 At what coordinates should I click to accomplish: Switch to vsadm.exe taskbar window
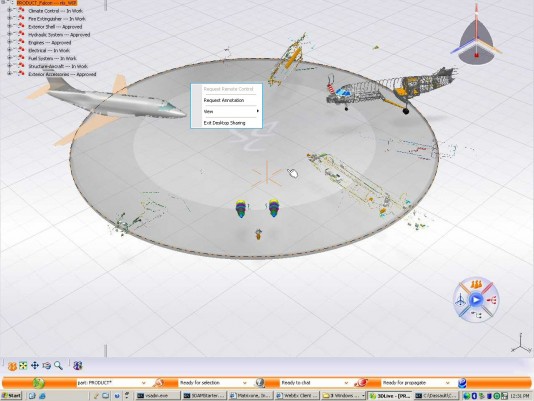pos(158,396)
